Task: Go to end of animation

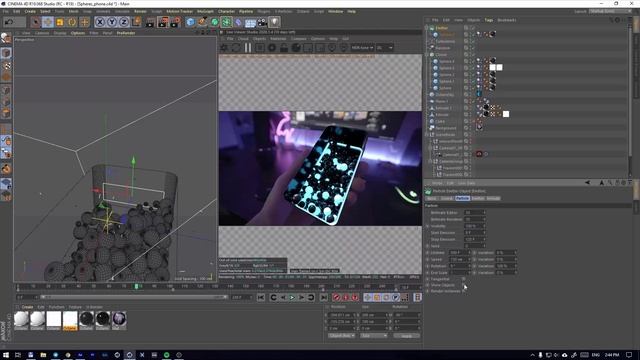Action: coord(324,298)
